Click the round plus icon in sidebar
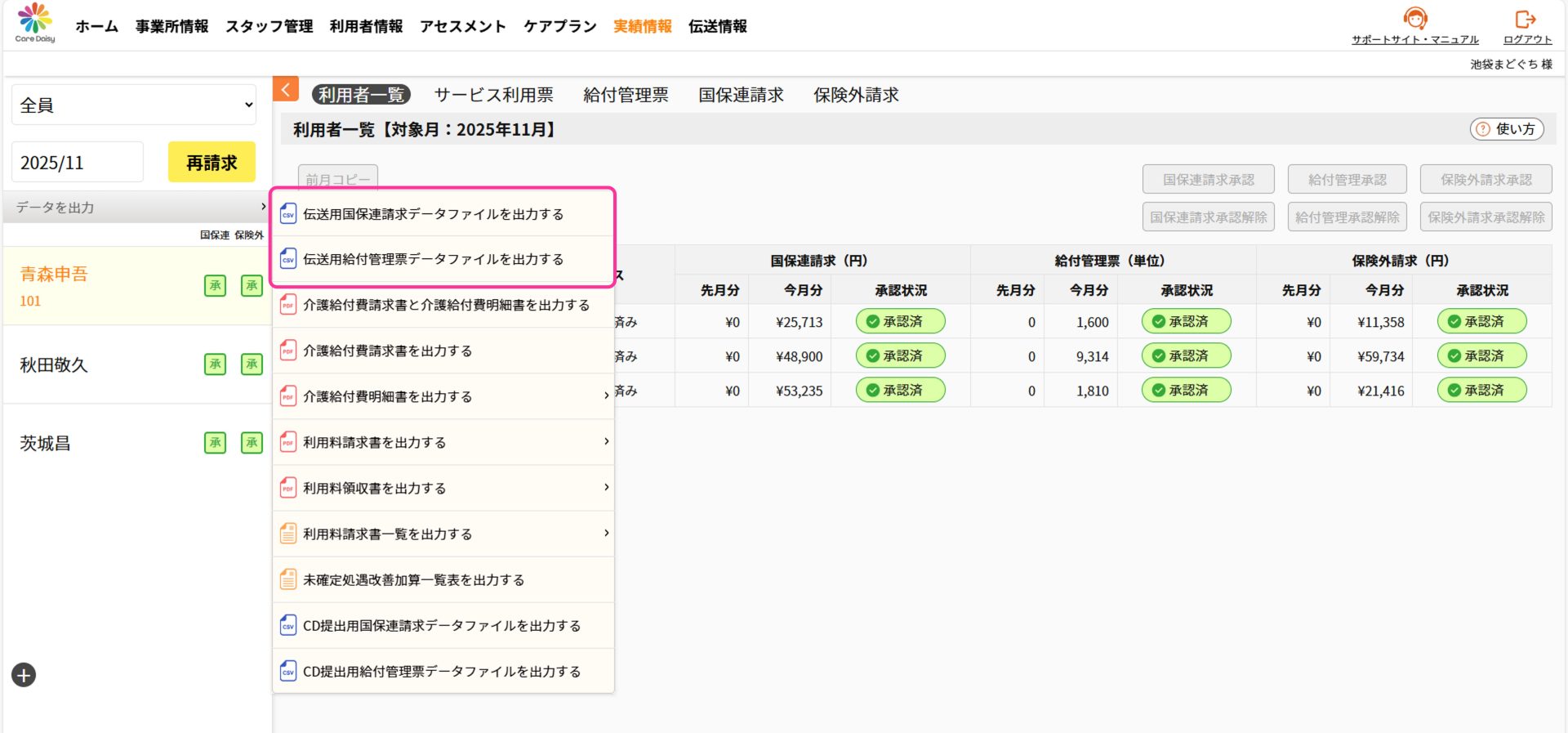Screen dimensions: 1568x733 point(24,675)
